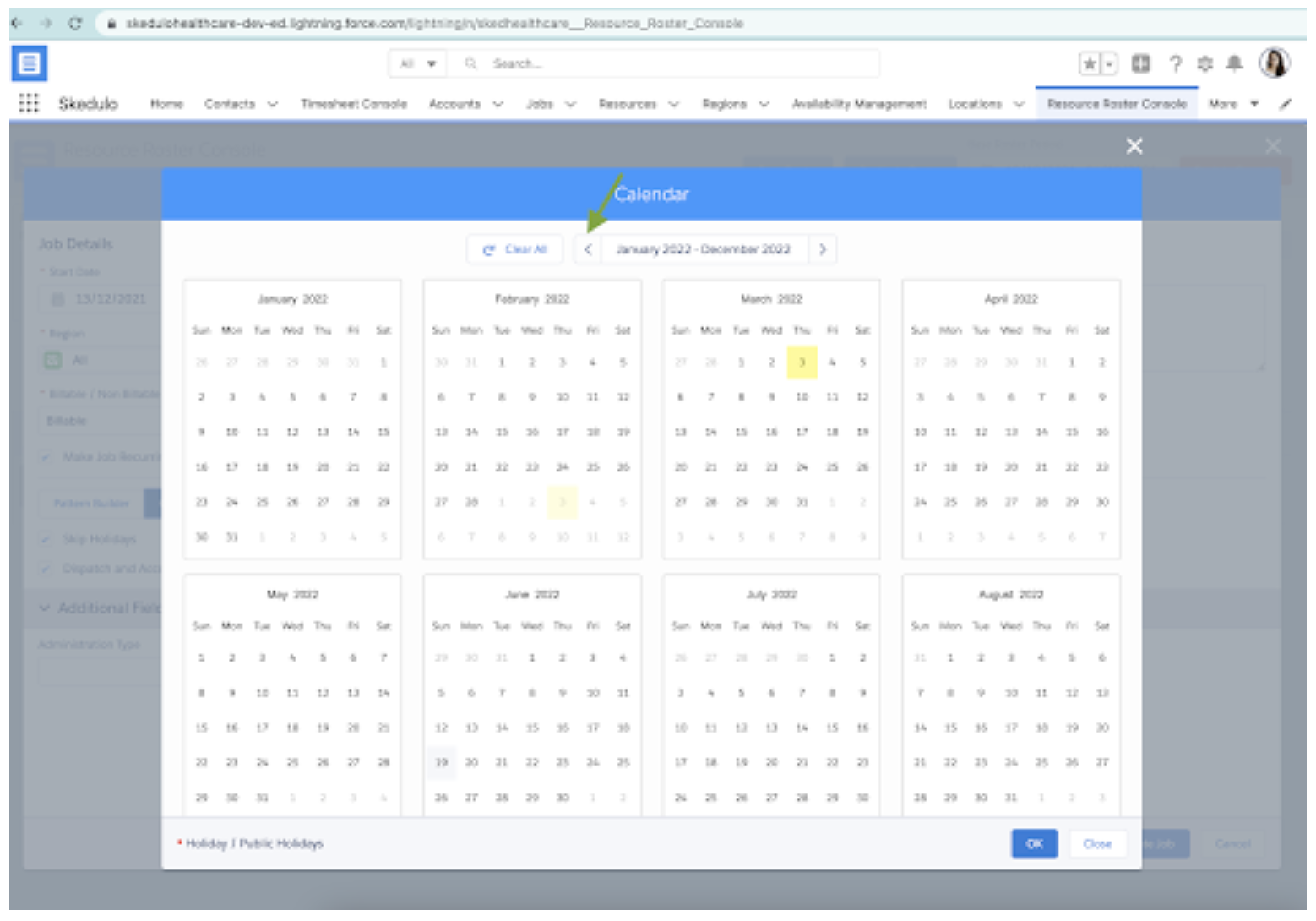The image size is (1316, 921).
Task: Open the Setup gear icon
Action: click(x=1205, y=63)
